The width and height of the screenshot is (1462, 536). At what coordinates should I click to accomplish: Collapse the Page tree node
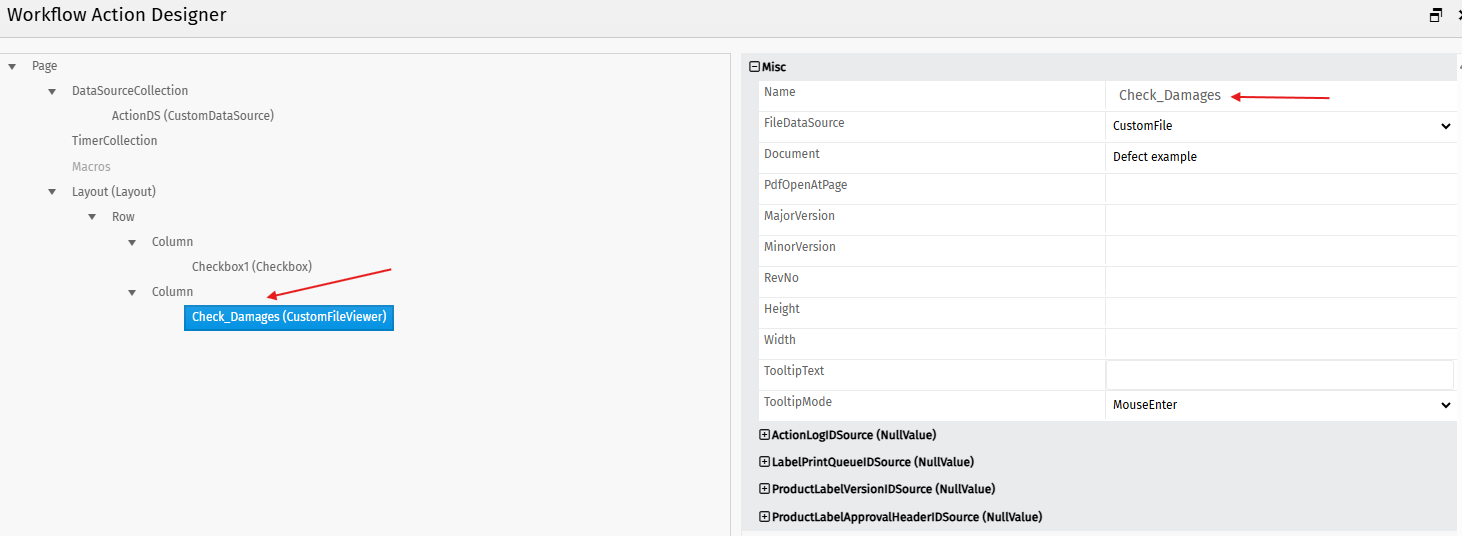click(12, 66)
